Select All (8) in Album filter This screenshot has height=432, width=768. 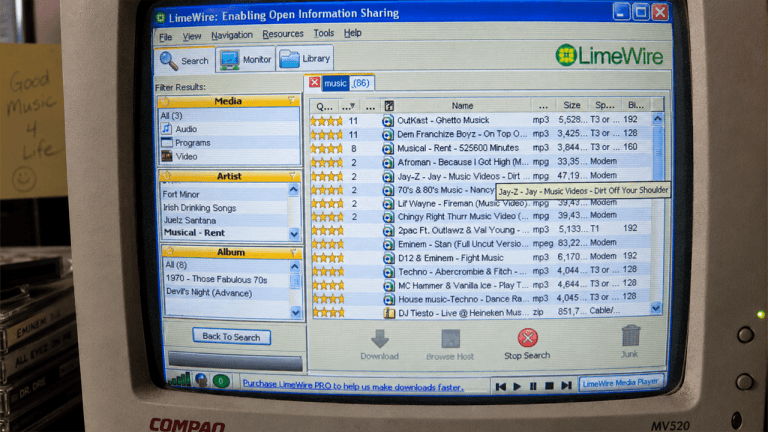[176, 265]
